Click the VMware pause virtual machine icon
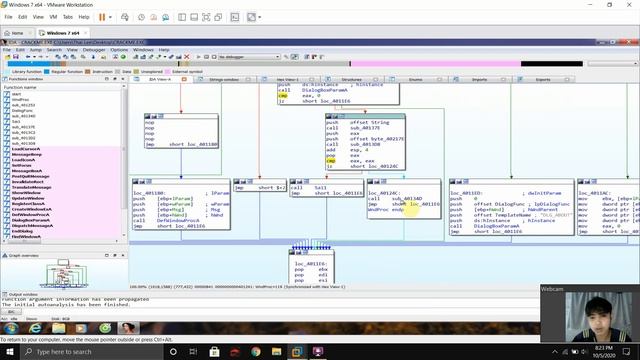Viewport: 640px width, 360px height. tap(102, 17)
